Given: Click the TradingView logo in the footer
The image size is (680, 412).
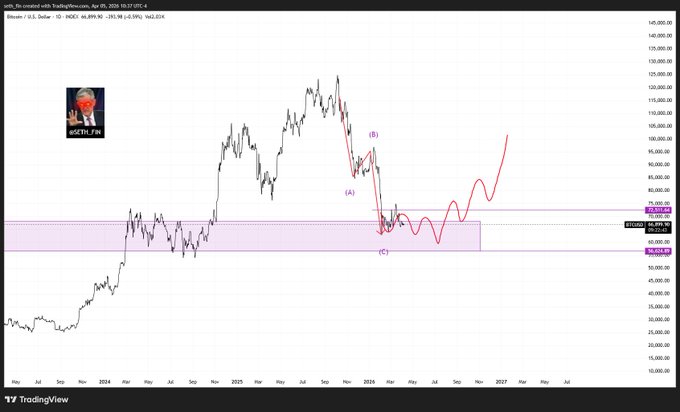Looking at the screenshot, I should pyautogui.click(x=37, y=399).
